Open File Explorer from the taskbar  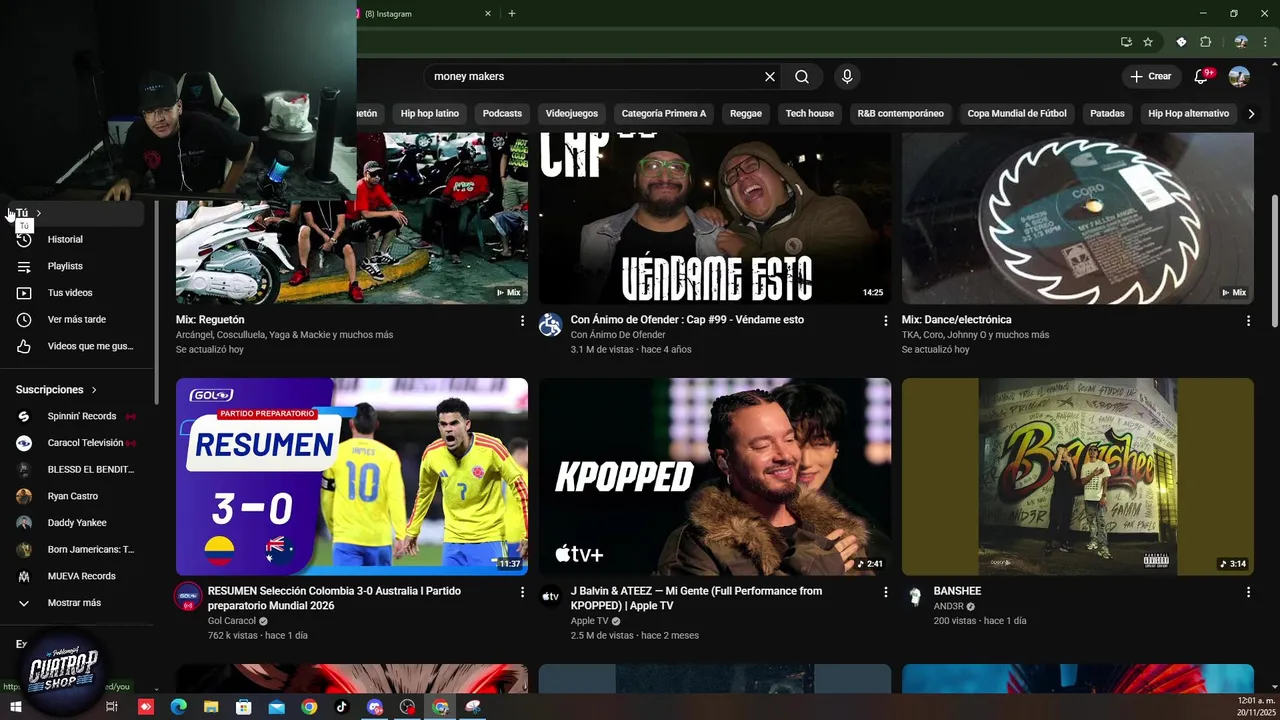pyautogui.click(x=211, y=707)
